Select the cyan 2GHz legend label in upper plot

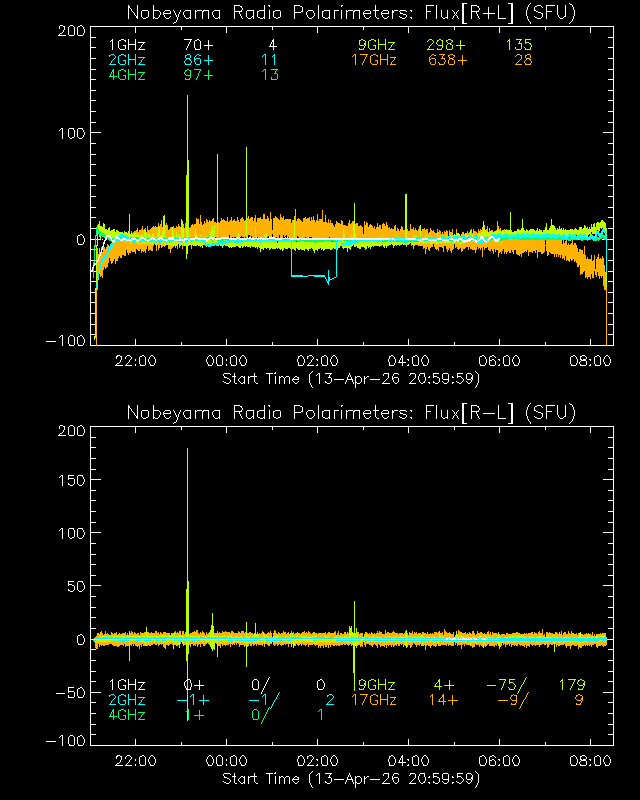(127, 60)
